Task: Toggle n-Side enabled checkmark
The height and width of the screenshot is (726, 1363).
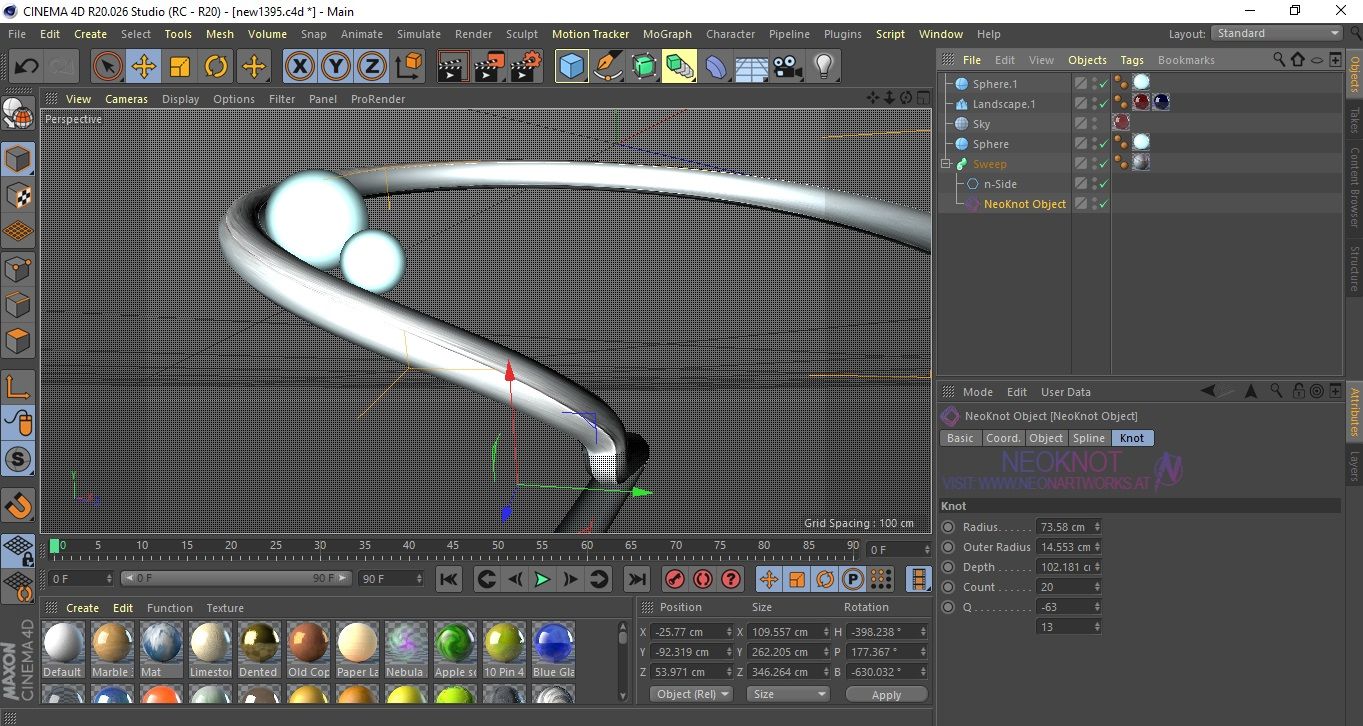Action: tap(1103, 184)
